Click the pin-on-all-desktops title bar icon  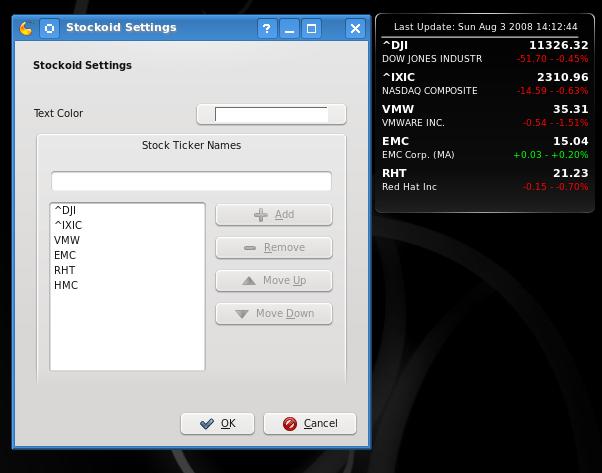coord(50,28)
